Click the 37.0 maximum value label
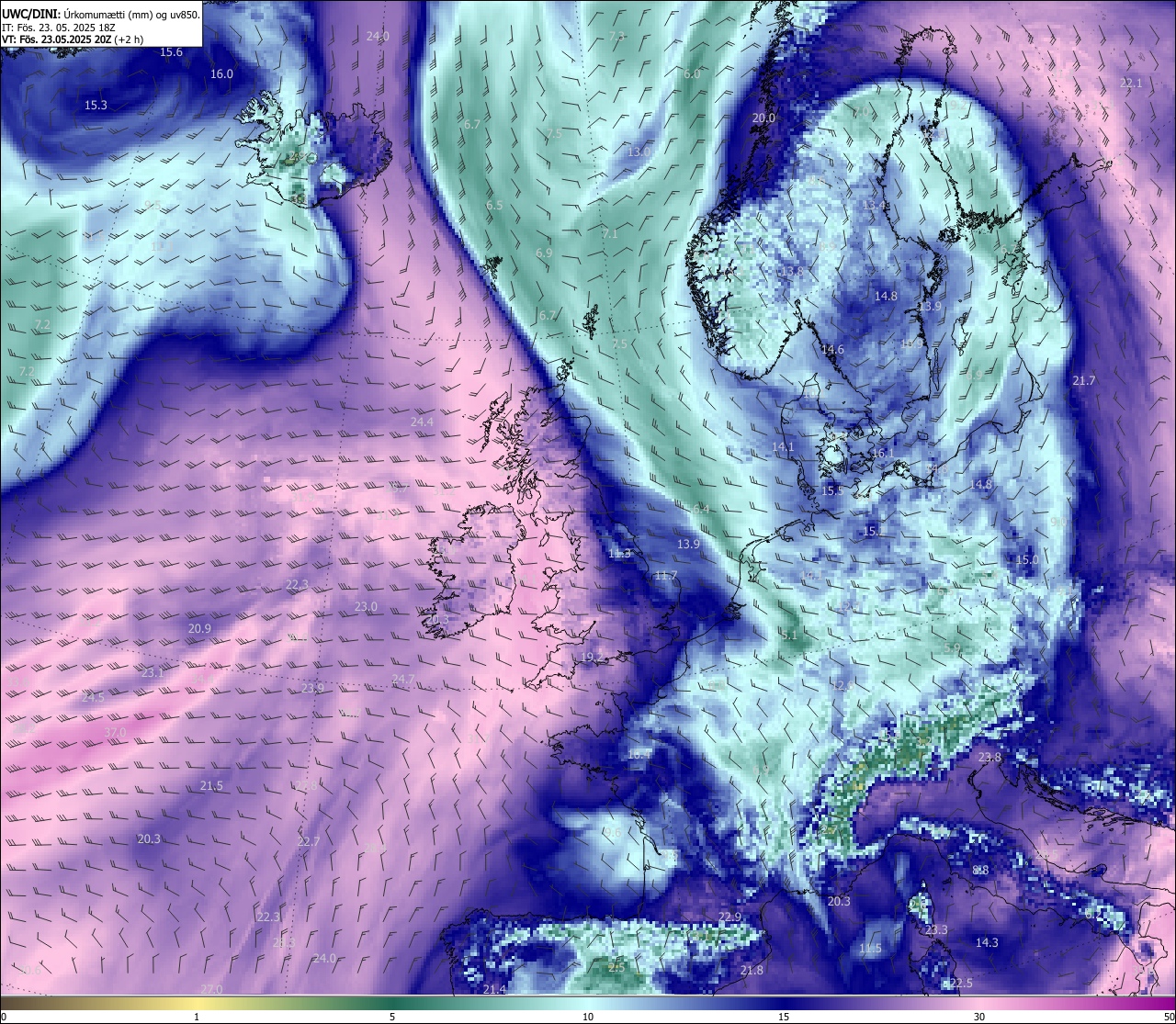This screenshot has height=1024, width=1176. (x=115, y=732)
